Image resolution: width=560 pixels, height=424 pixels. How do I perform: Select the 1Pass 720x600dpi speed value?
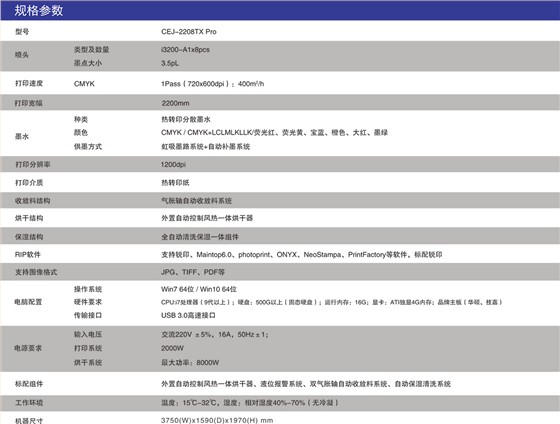pyautogui.click(x=212, y=84)
